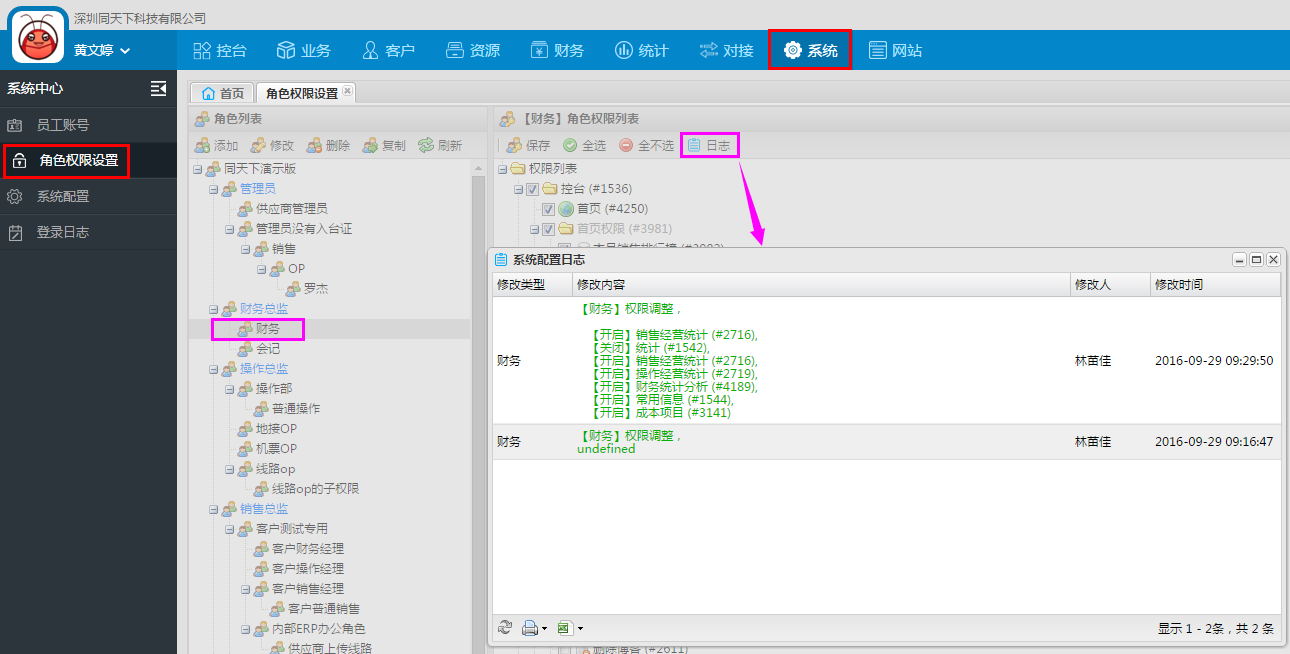Collapse the 财务总监 role node
Viewport: 1290px width, 654px height.
pyautogui.click(x=213, y=309)
